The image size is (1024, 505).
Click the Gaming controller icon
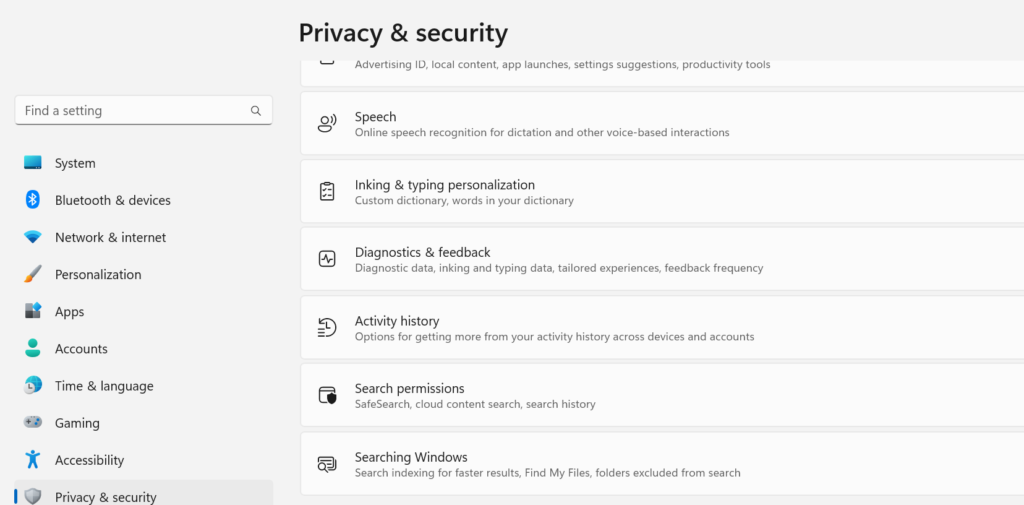(x=33, y=423)
